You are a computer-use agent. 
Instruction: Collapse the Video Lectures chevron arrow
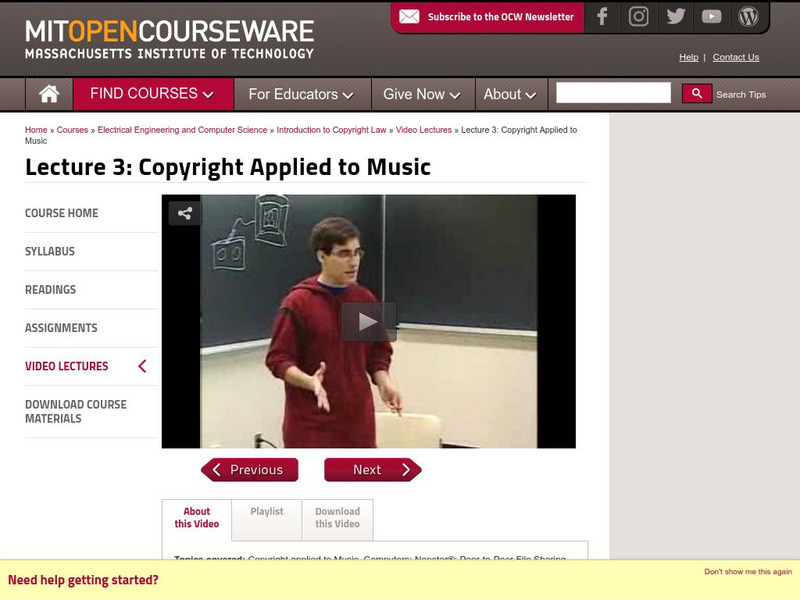click(142, 366)
